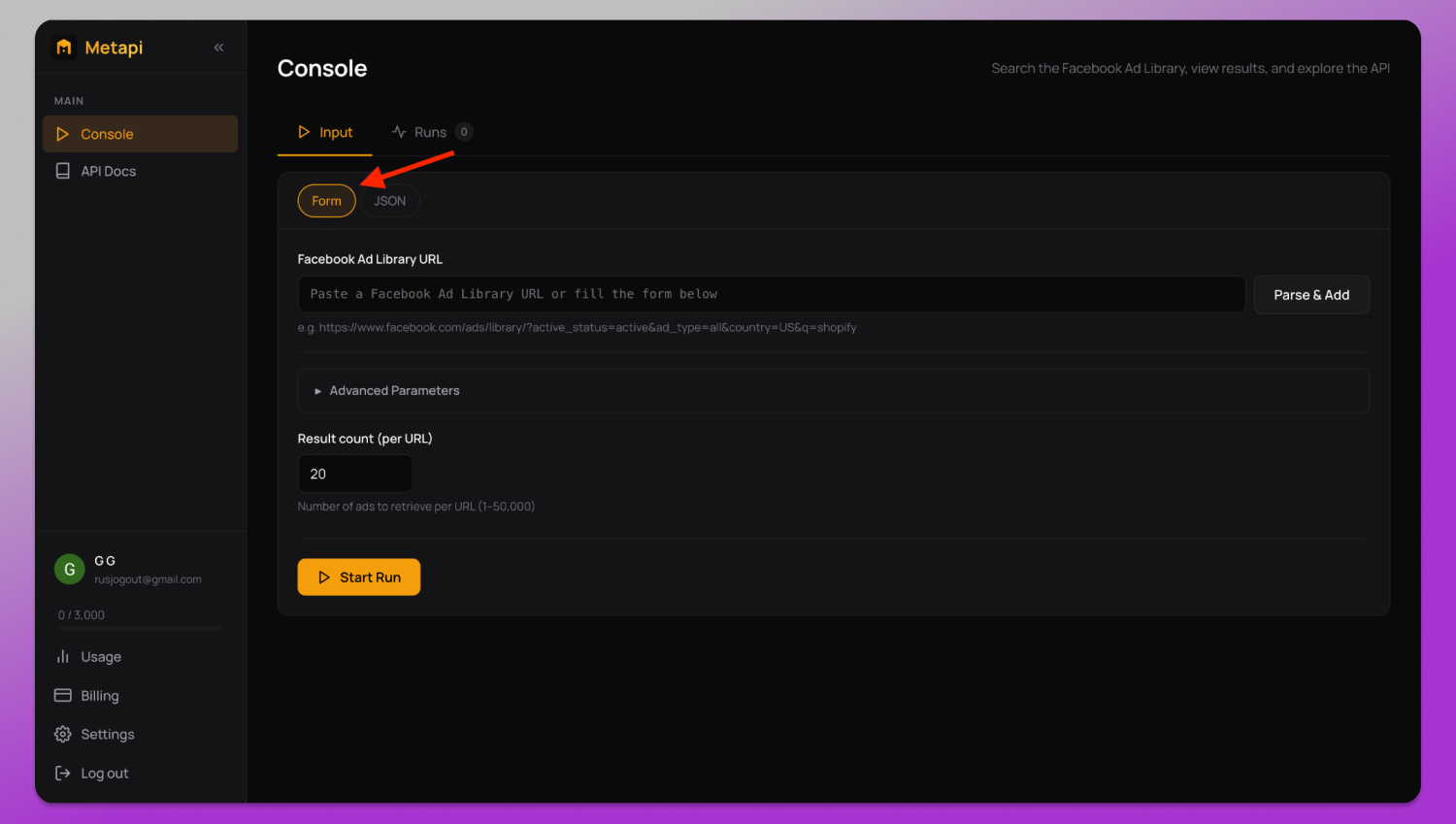Click the API Docs book icon
Screen dimensions: 1456x824
click(x=63, y=171)
